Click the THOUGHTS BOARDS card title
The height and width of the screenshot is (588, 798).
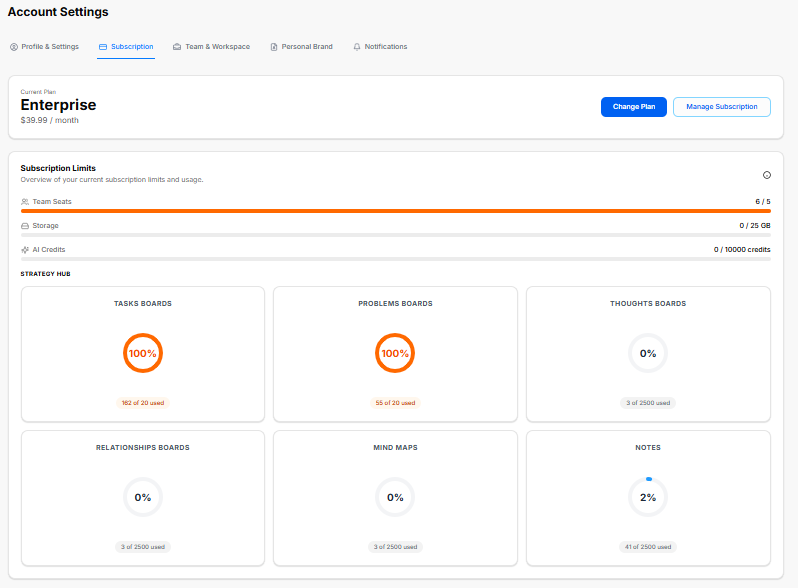pos(648,303)
